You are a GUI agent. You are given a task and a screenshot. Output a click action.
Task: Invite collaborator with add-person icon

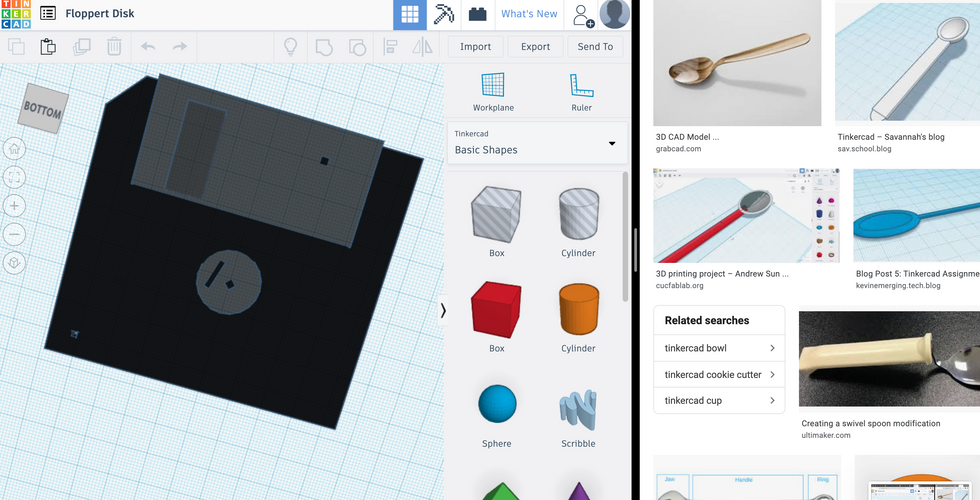582,14
